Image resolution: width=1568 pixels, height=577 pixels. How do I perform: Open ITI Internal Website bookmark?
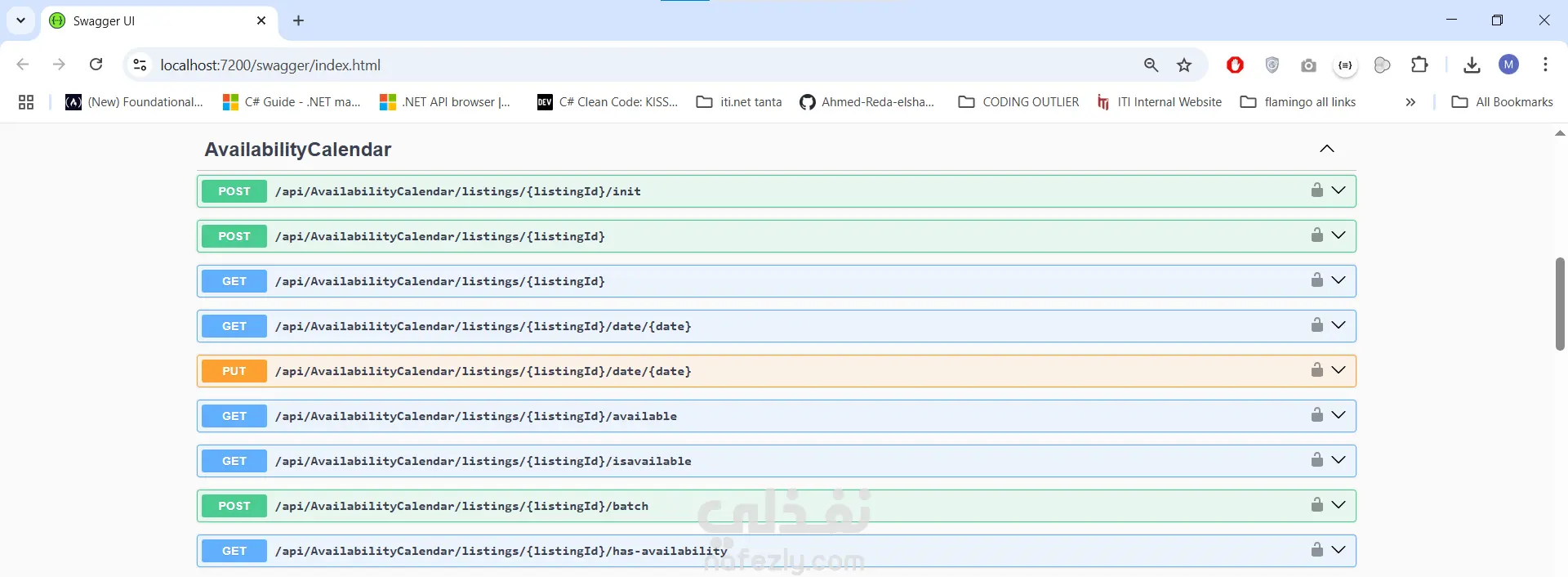click(x=1160, y=102)
